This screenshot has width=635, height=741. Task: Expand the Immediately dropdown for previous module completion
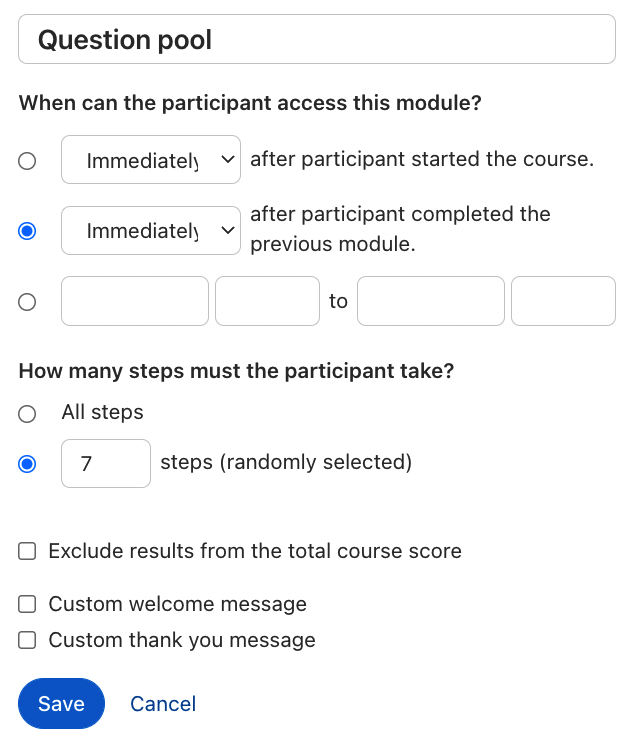pos(151,231)
